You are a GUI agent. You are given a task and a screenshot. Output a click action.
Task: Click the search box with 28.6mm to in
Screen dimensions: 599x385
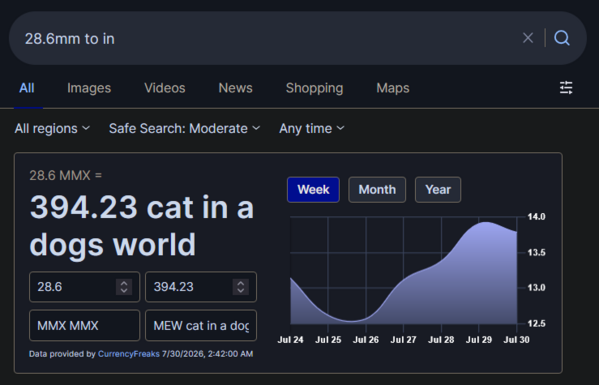267,38
